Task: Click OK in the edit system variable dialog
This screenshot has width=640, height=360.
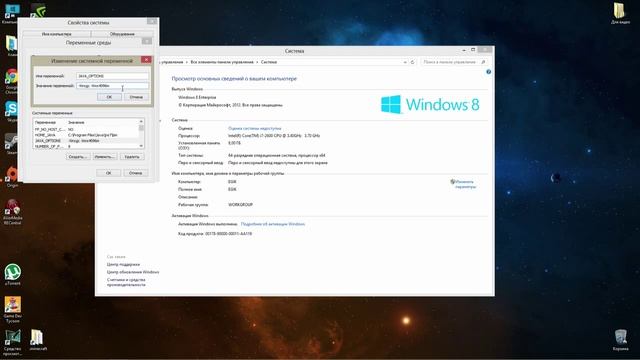Action: point(109,97)
